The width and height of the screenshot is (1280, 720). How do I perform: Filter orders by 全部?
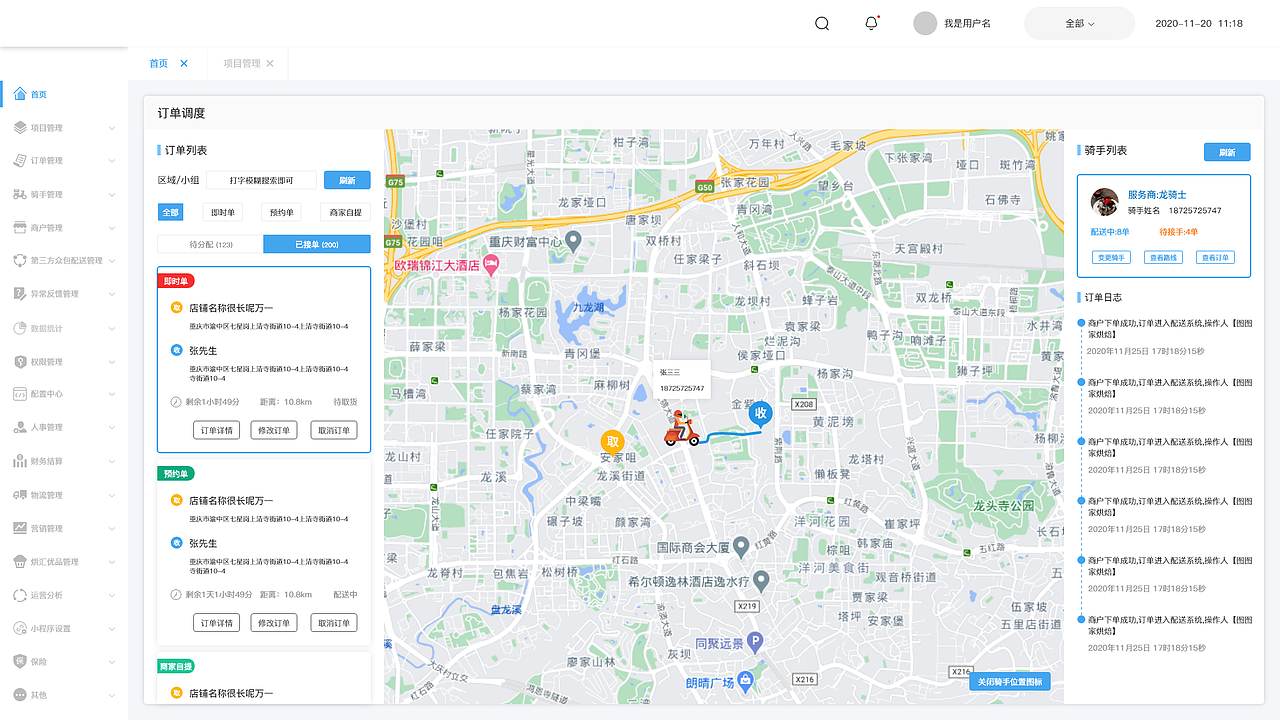170,212
